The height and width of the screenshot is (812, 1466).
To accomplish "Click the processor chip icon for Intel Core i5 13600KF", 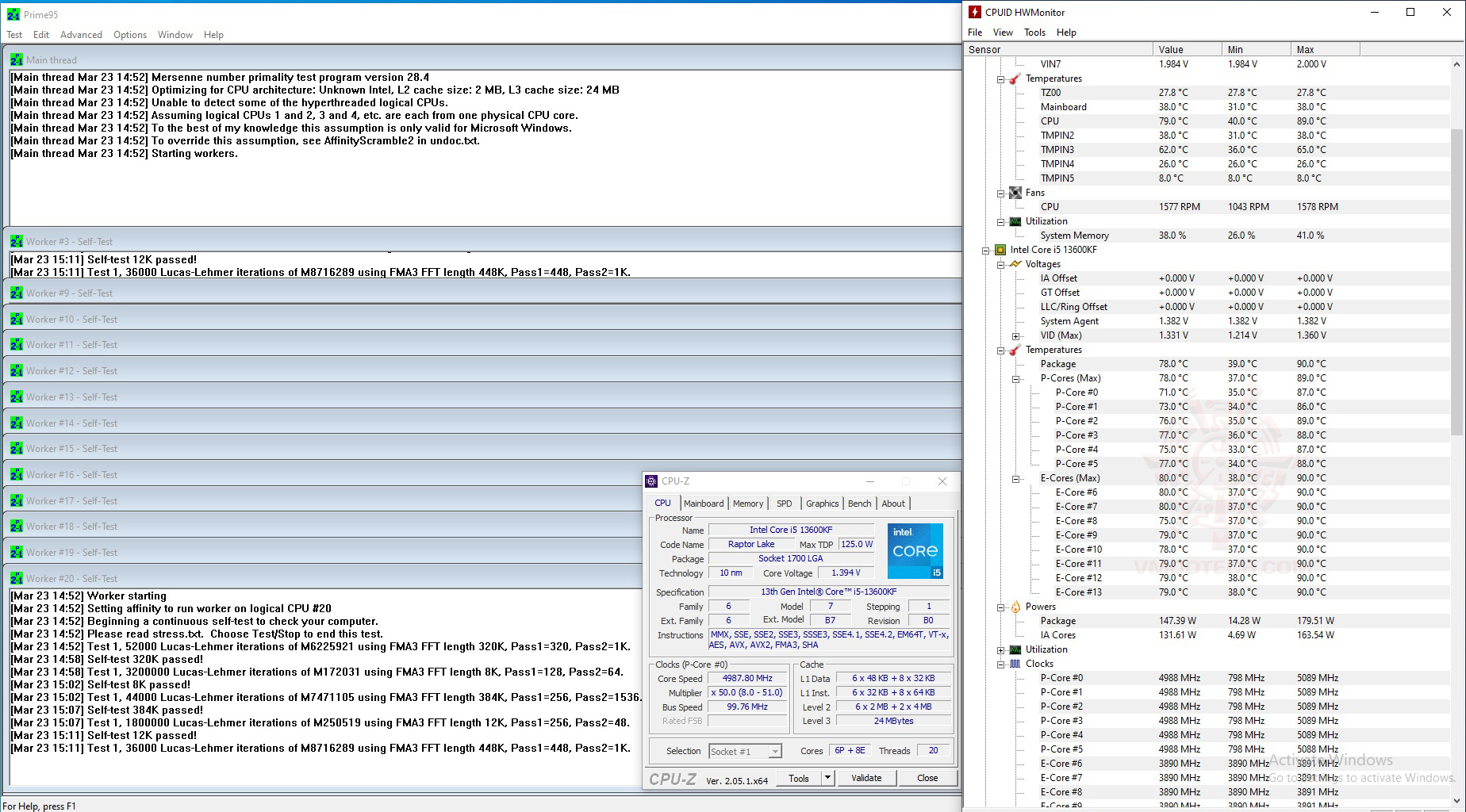I will [1000, 250].
